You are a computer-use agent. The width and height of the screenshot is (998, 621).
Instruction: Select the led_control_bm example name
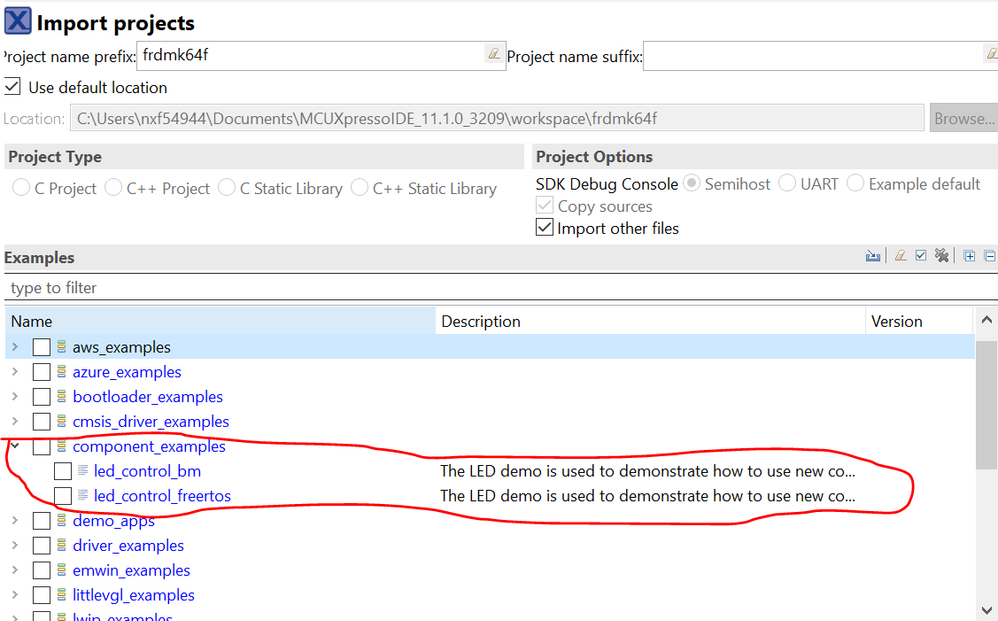click(x=147, y=471)
